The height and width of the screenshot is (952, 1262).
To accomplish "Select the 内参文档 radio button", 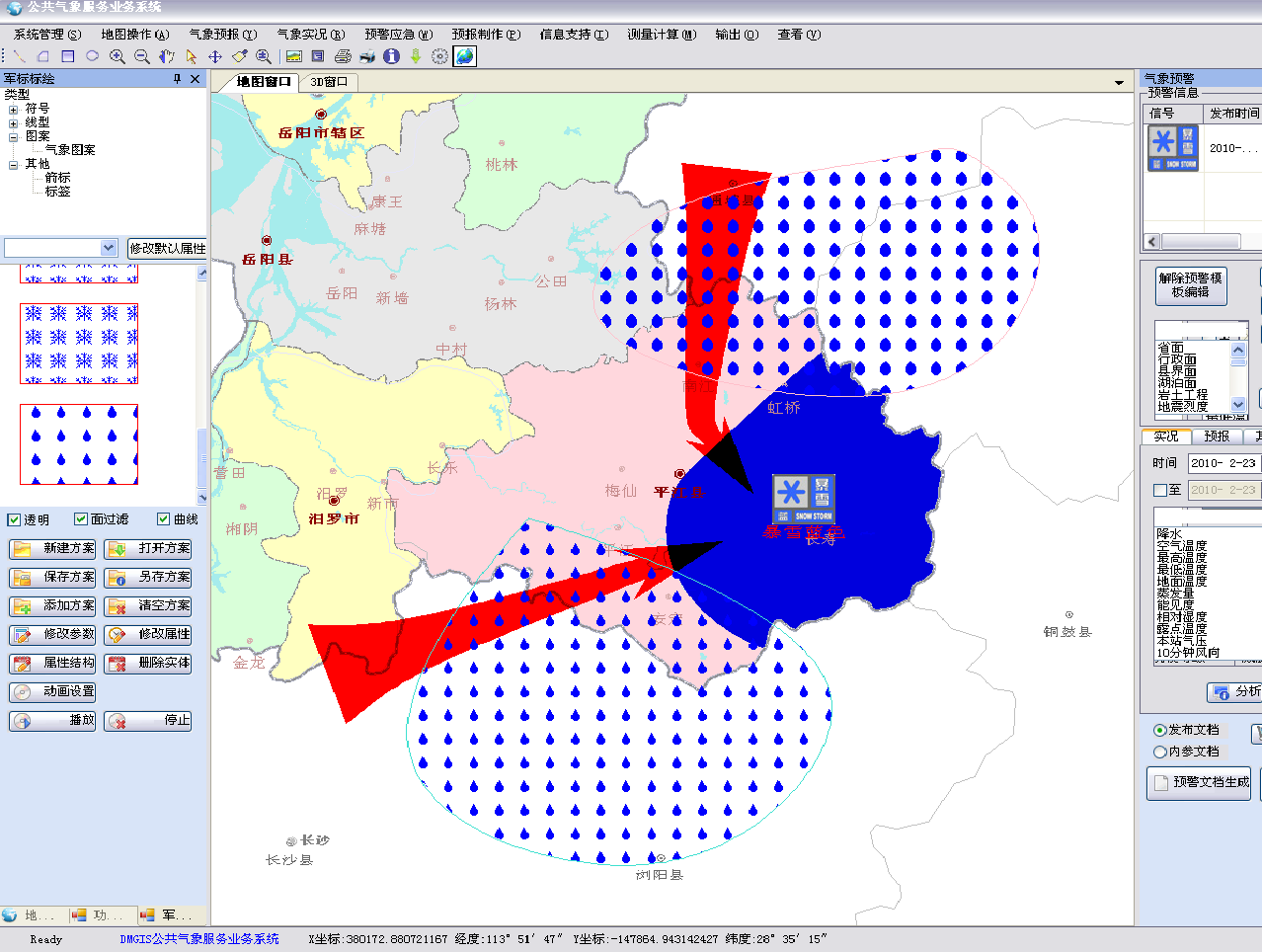I will click(1160, 752).
